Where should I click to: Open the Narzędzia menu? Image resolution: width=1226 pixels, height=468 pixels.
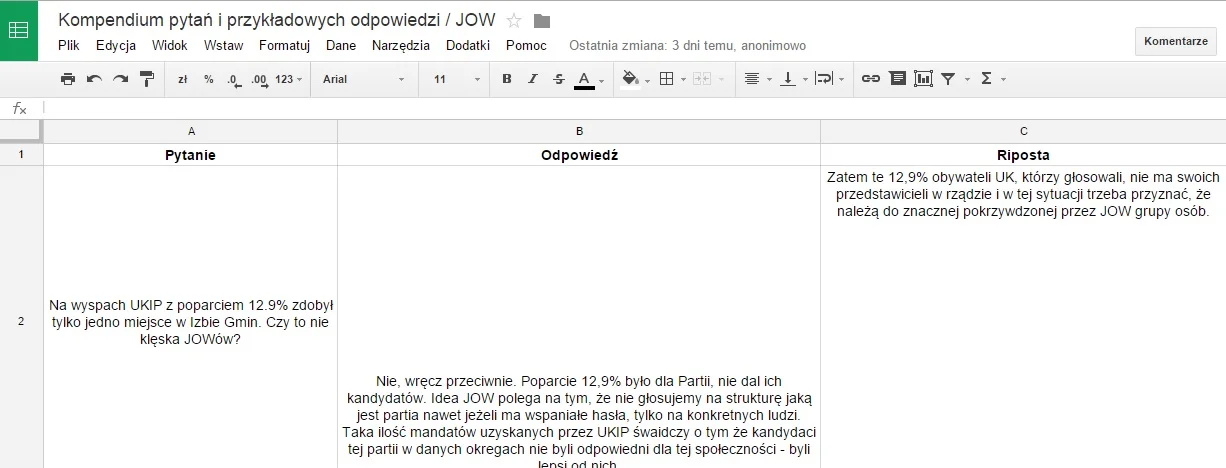pyautogui.click(x=401, y=46)
